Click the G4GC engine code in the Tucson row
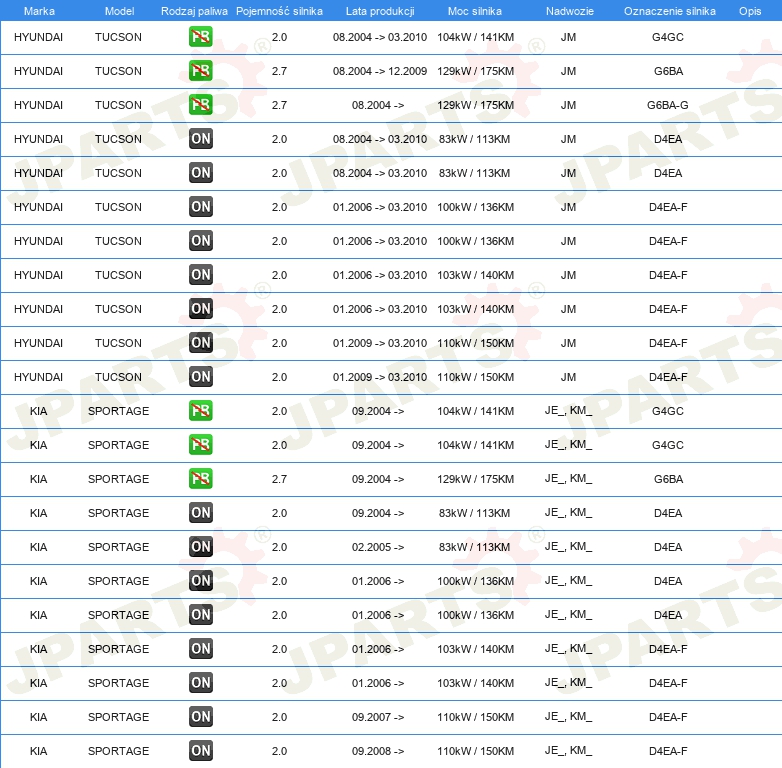This screenshot has height=768, width=782. [x=668, y=37]
